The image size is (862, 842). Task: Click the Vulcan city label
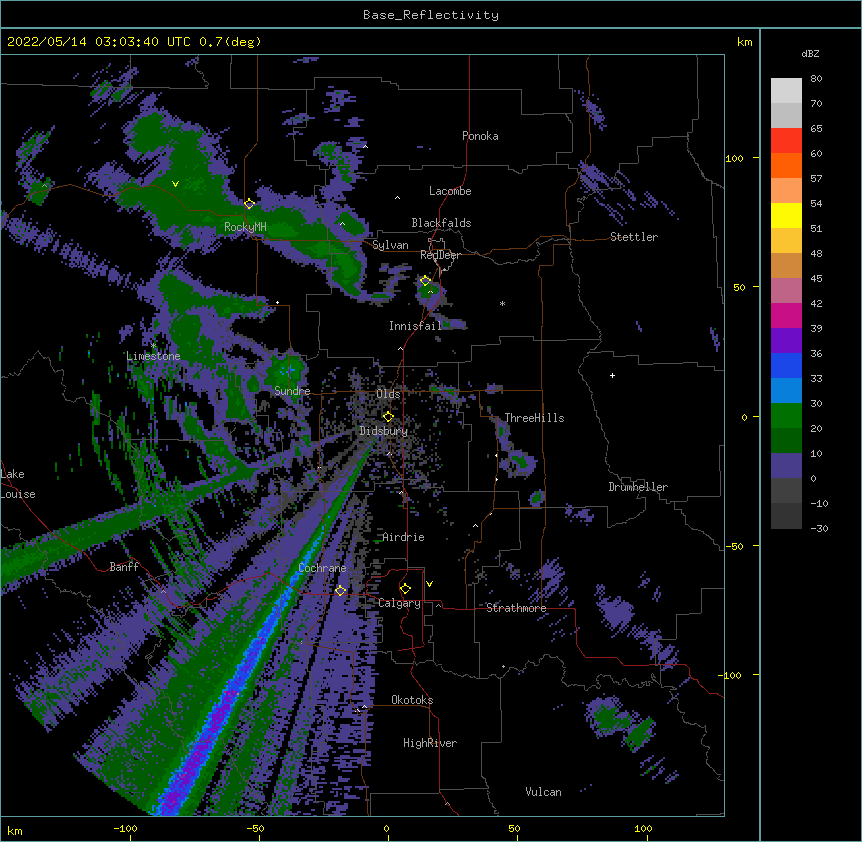click(543, 792)
